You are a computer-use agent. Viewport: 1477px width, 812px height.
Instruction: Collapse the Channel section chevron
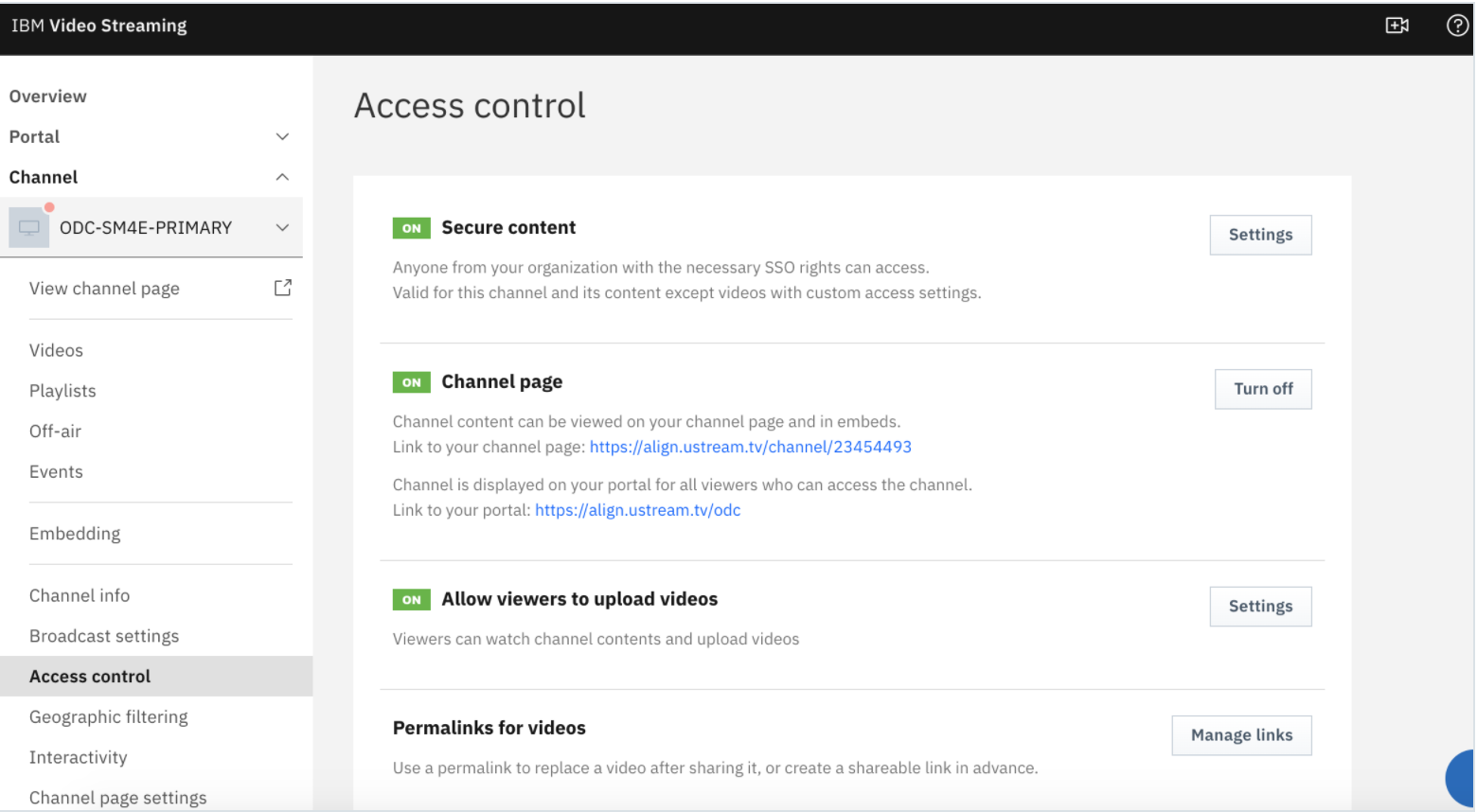point(282,177)
